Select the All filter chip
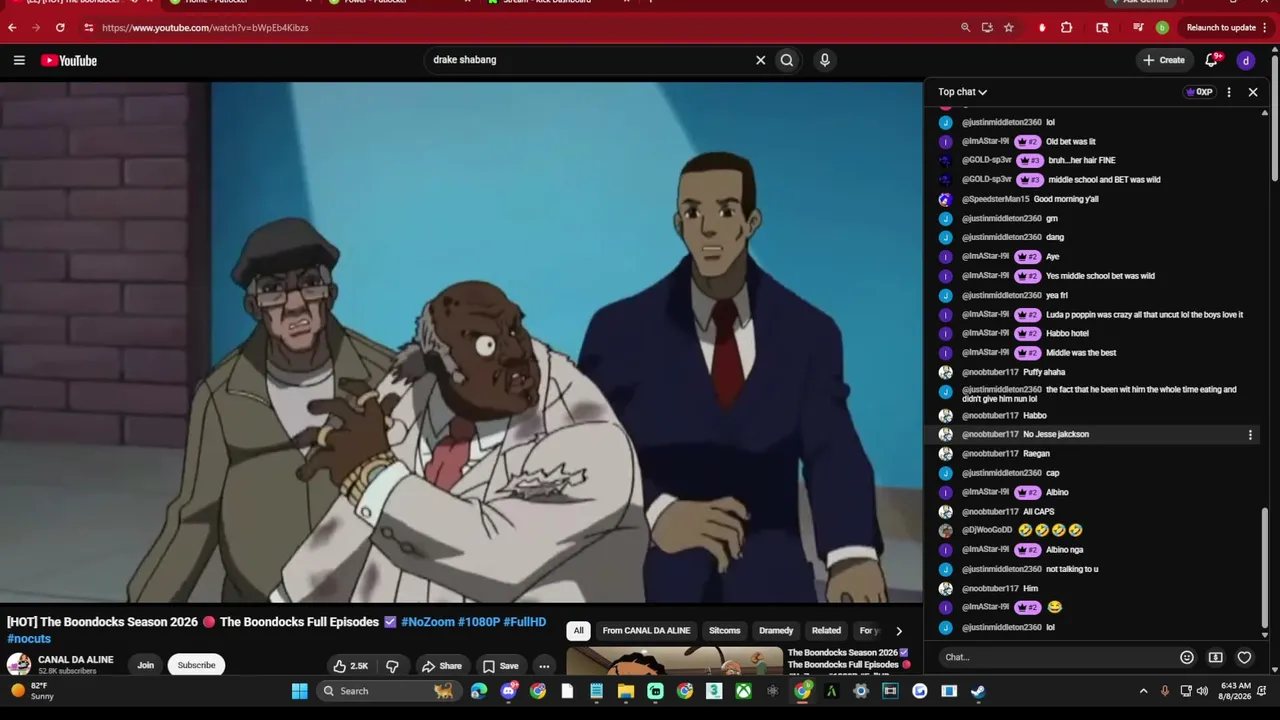The height and width of the screenshot is (720, 1280). point(578,631)
